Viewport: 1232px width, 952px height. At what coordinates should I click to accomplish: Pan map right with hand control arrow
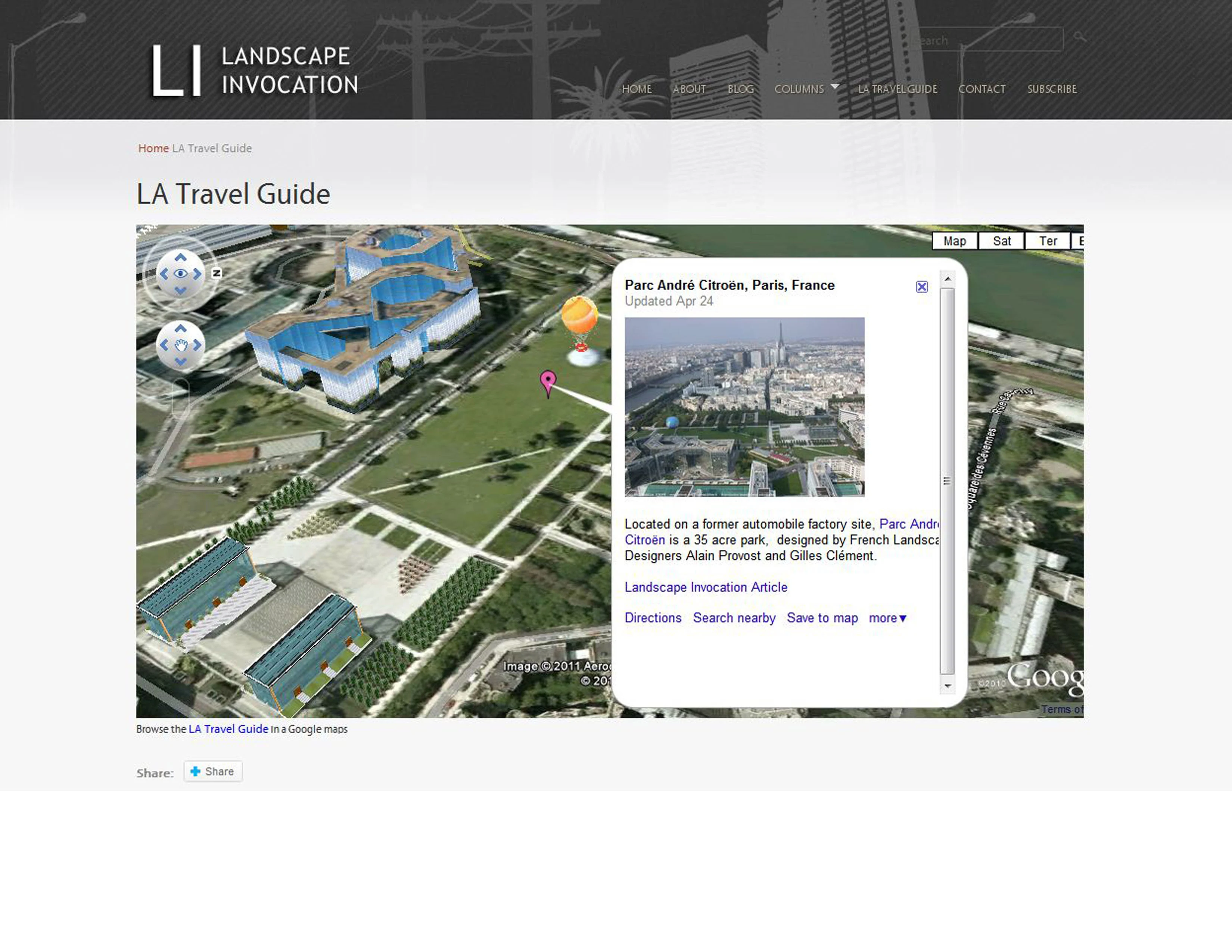[x=197, y=345]
